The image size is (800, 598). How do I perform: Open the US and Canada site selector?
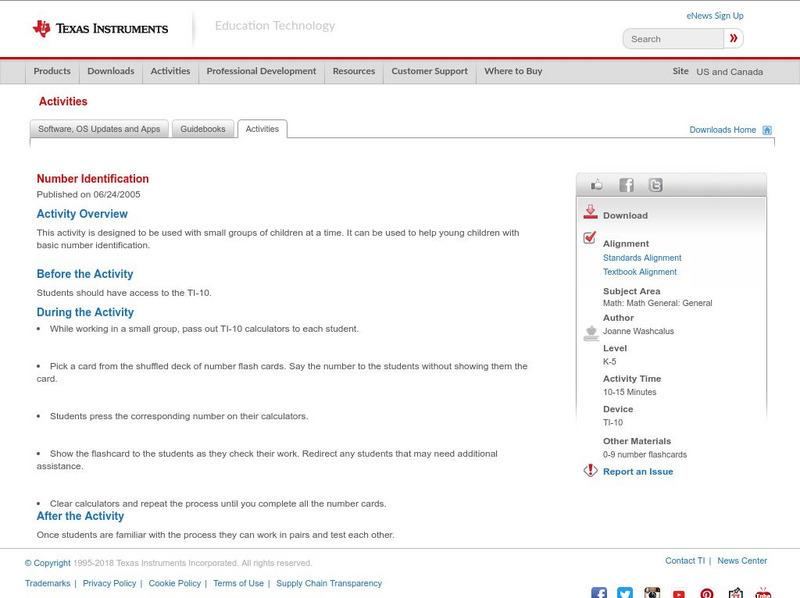(730, 72)
